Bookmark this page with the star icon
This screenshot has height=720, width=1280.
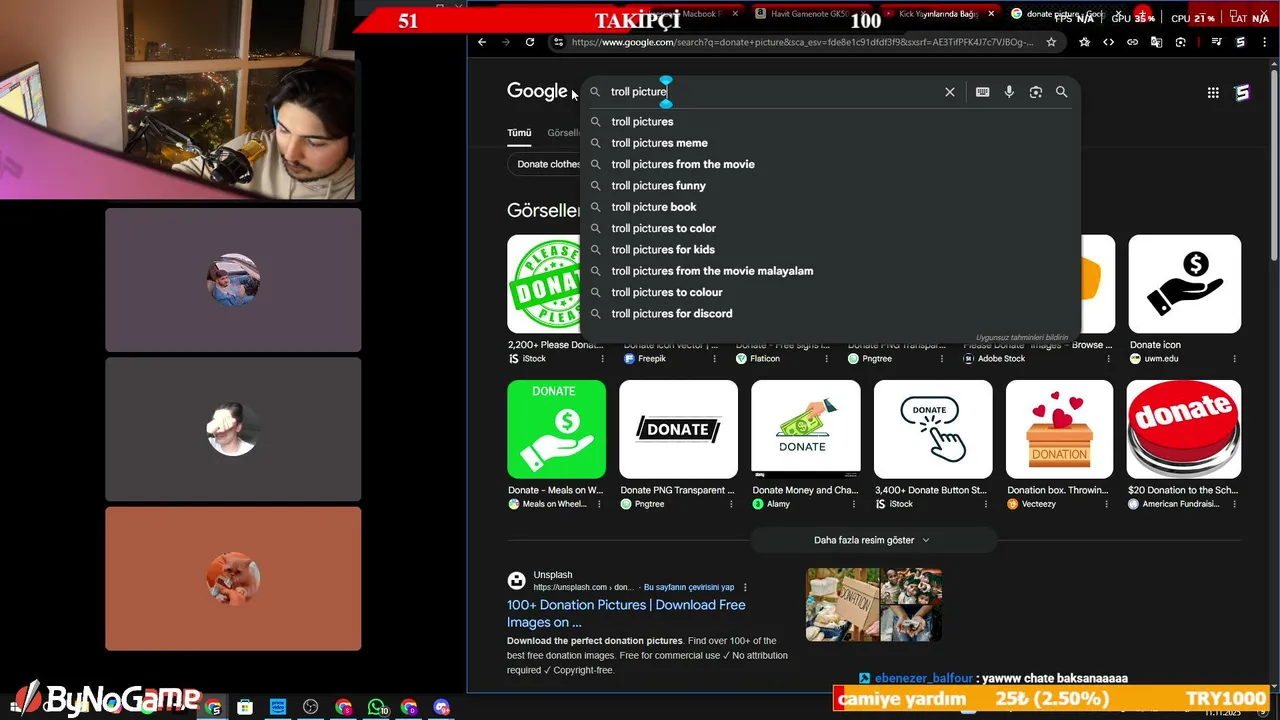pyautogui.click(x=1051, y=42)
